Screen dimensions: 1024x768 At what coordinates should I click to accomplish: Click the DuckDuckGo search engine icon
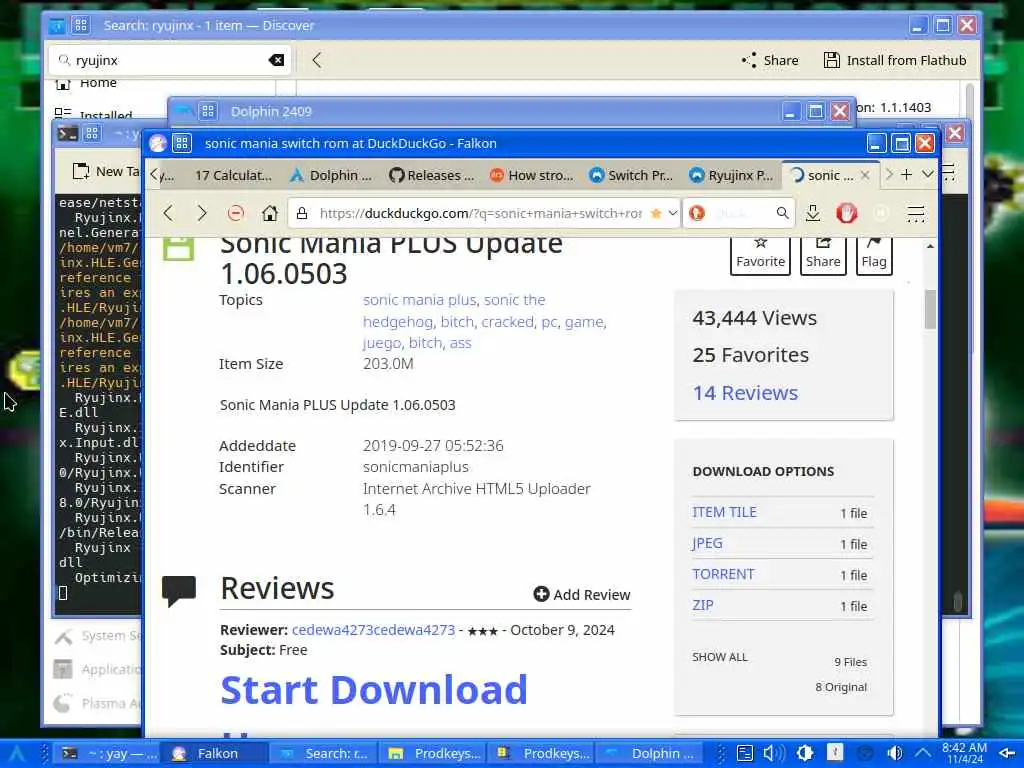pos(697,213)
